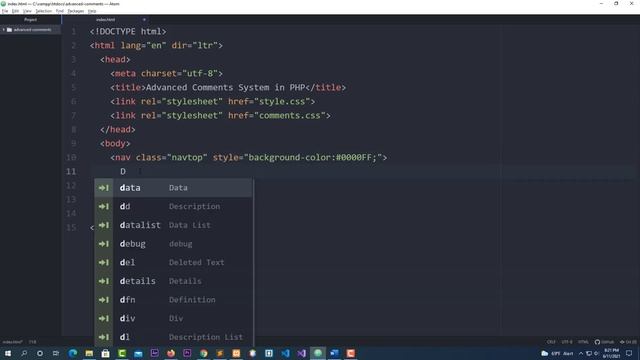Click the weather widget in taskbar
Screen dimensions: 640x360
[x=557, y=353]
